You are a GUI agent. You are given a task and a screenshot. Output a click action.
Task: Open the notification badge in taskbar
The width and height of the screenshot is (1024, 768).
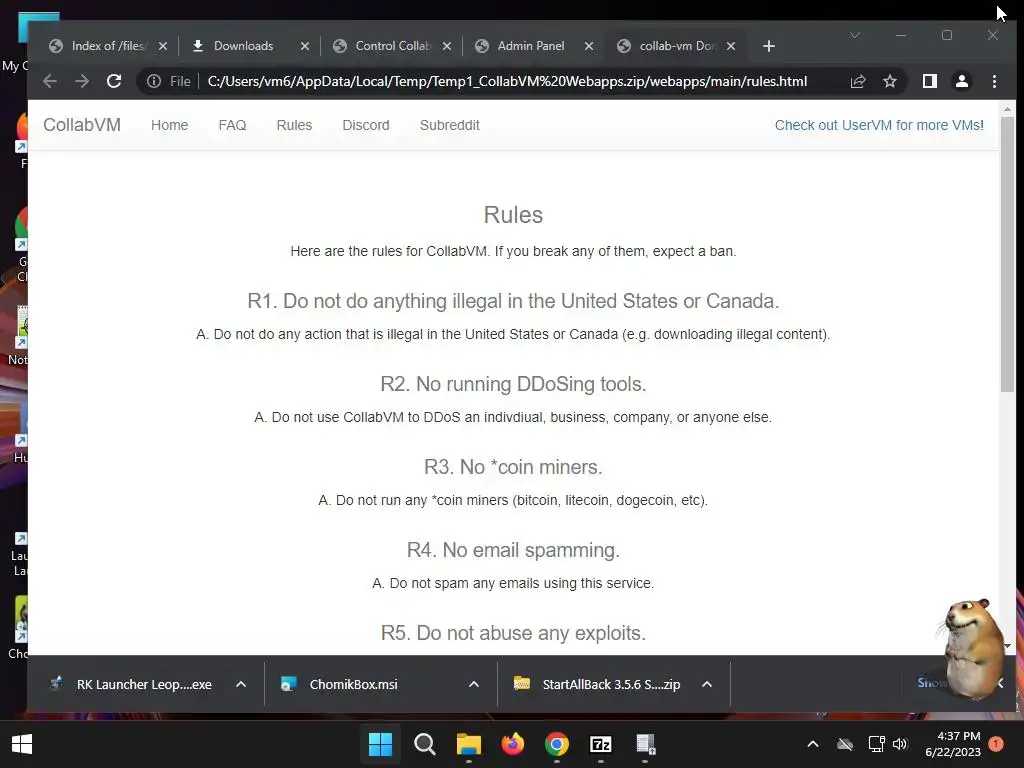(996, 743)
